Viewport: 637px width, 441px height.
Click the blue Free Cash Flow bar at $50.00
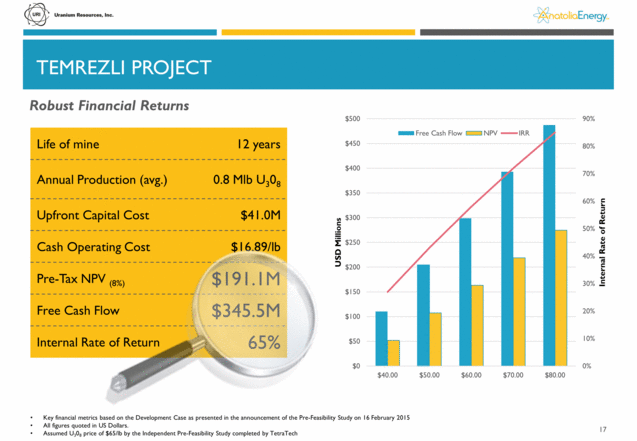(423, 315)
